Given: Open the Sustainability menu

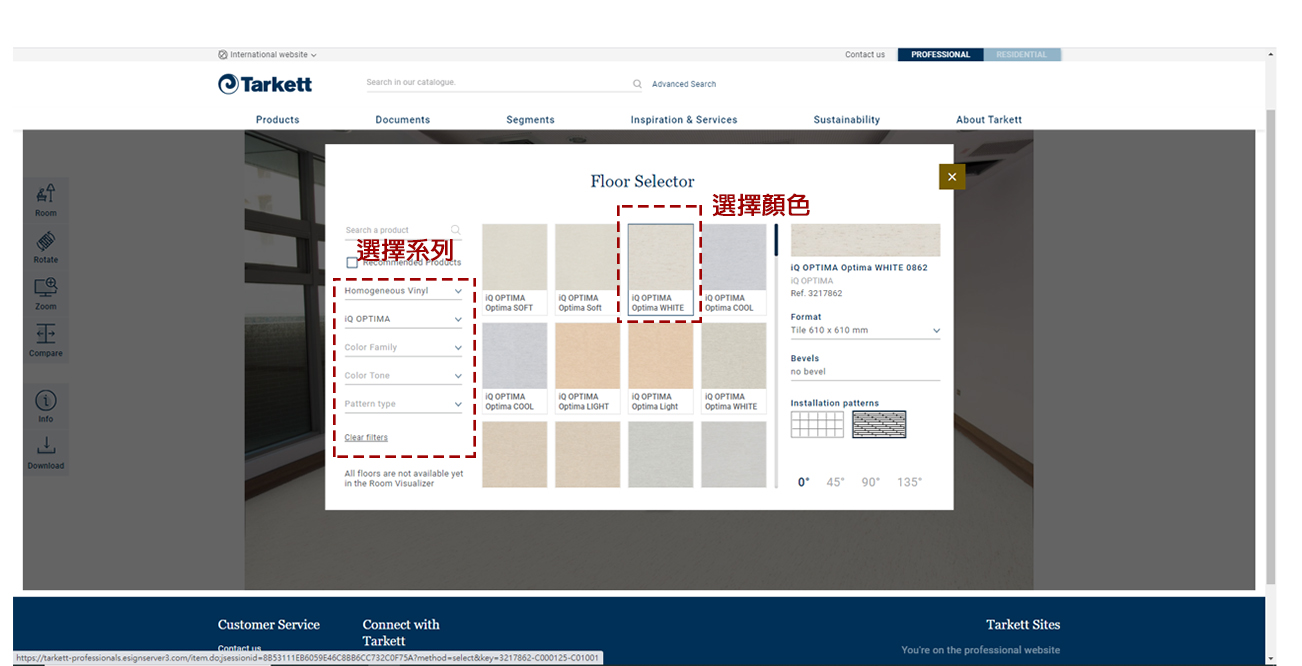Looking at the screenshot, I should coord(847,120).
